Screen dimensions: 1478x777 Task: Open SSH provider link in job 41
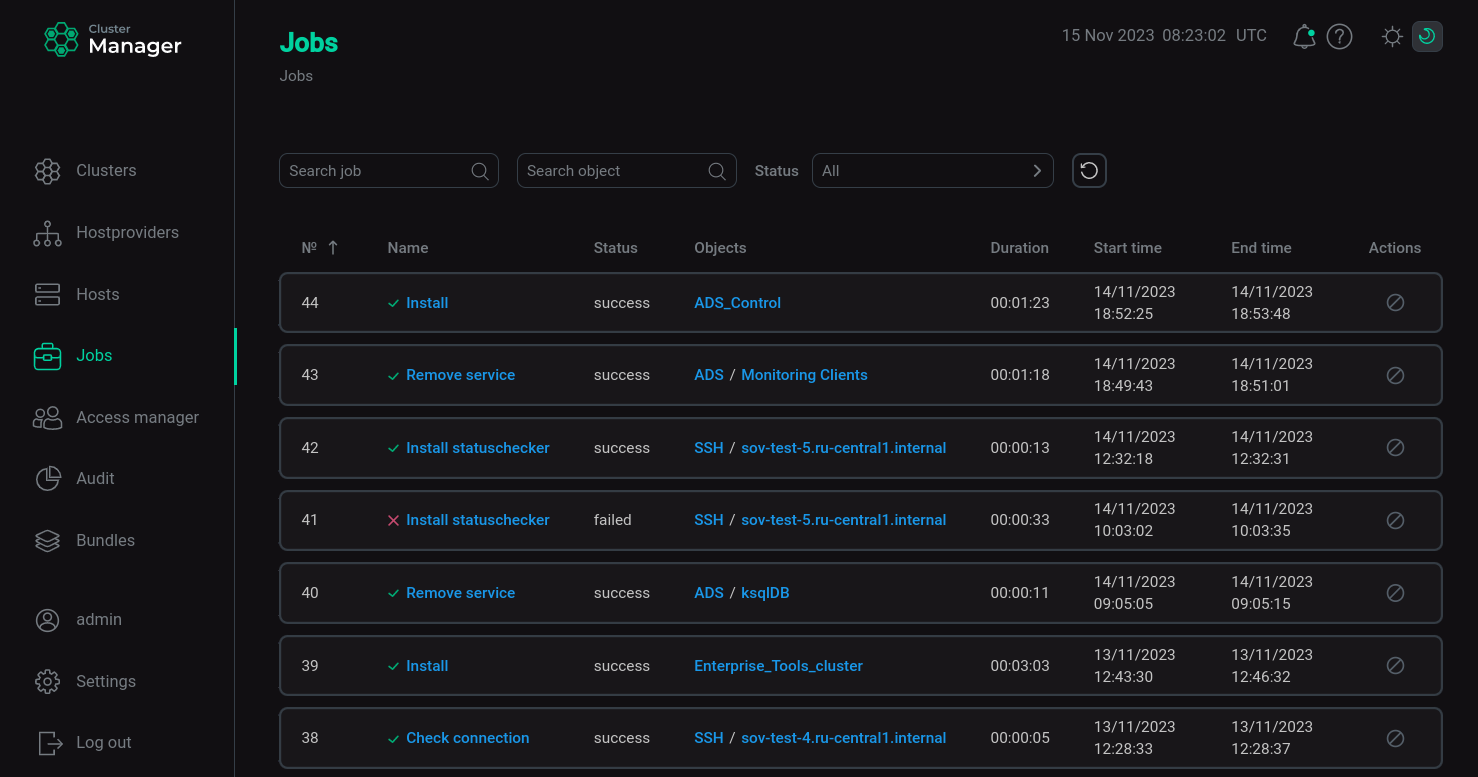[x=708, y=520]
